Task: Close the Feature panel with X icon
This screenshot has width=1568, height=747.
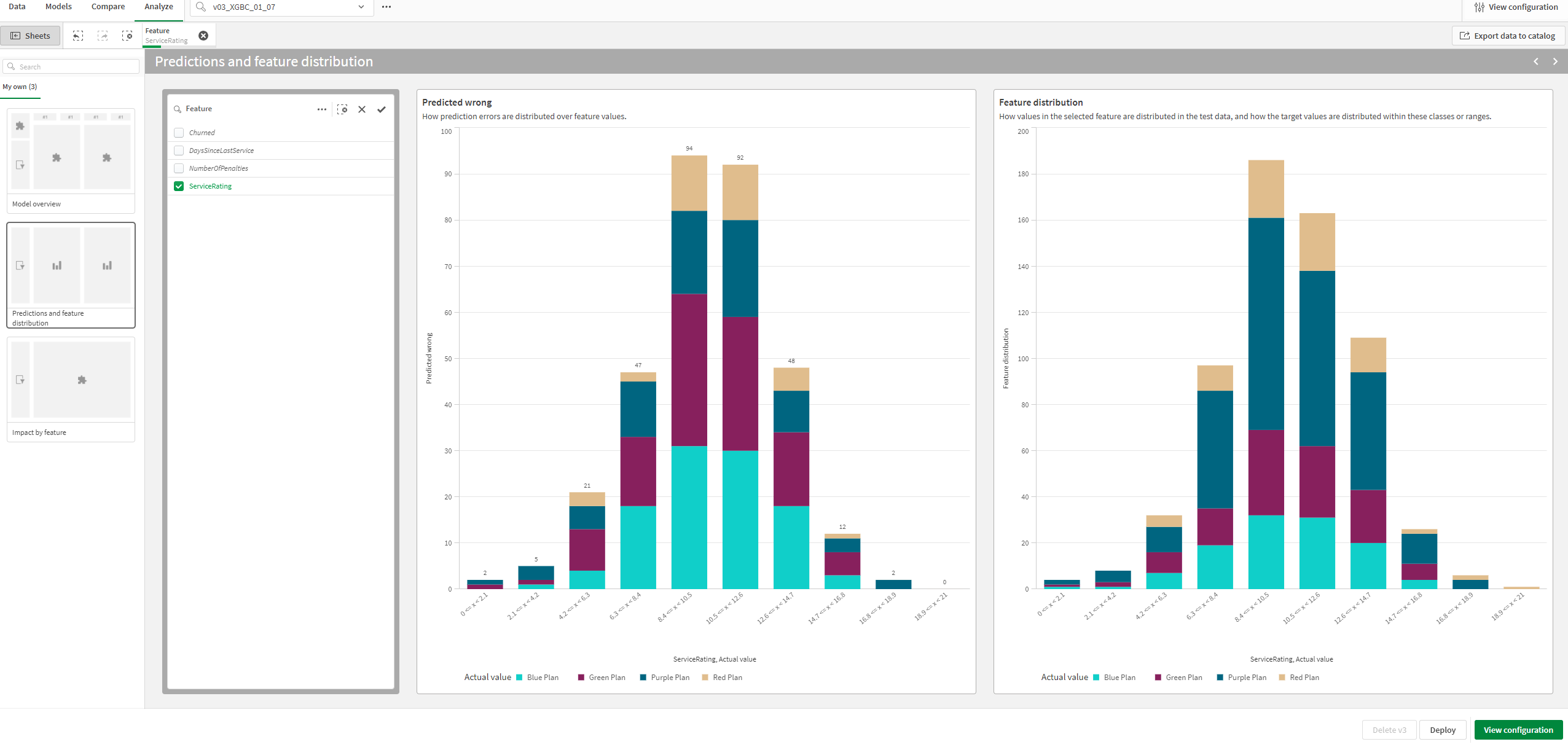Action: (362, 108)
